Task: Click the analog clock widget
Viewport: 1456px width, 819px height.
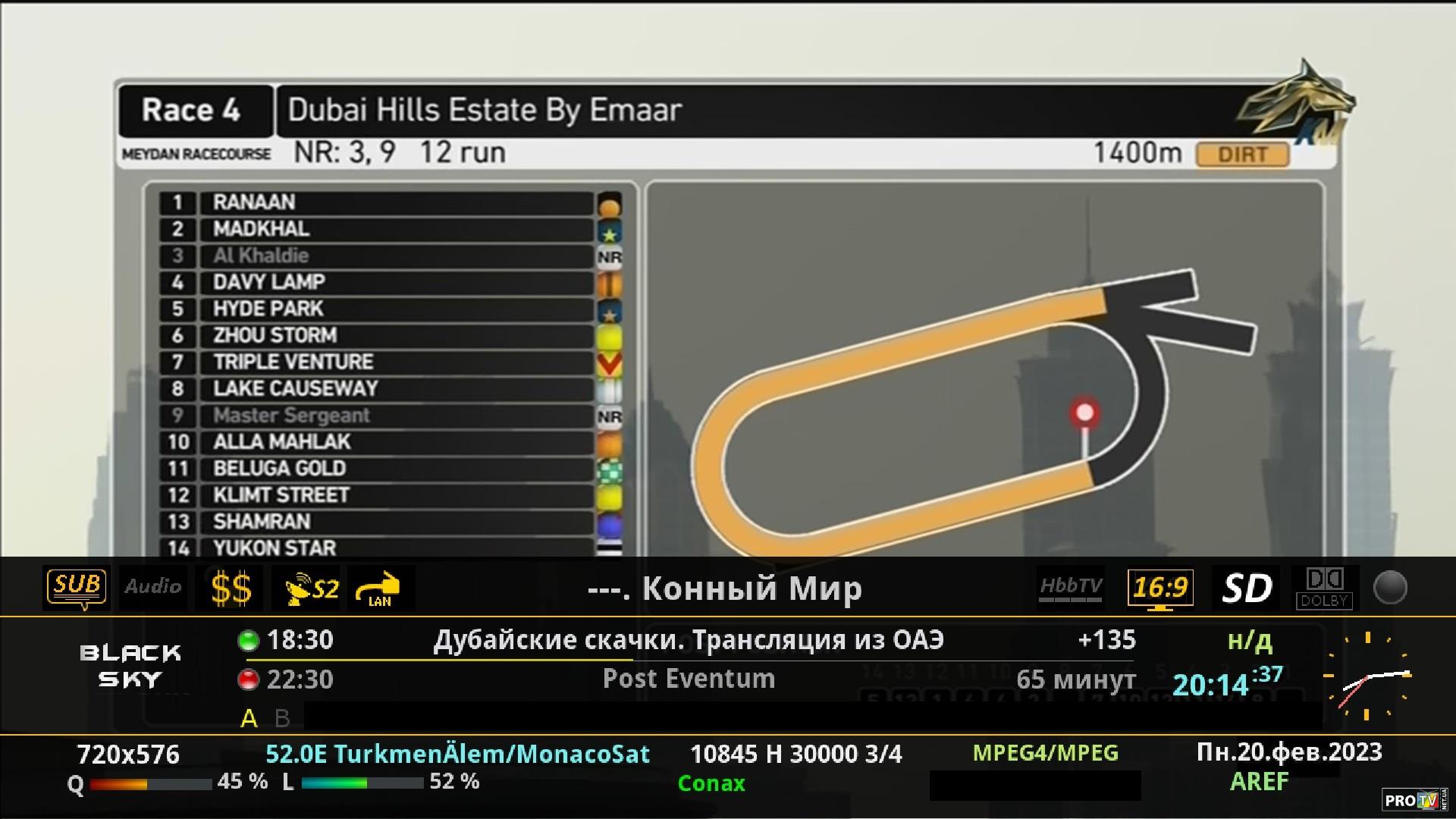Action: click(1367, 676)
